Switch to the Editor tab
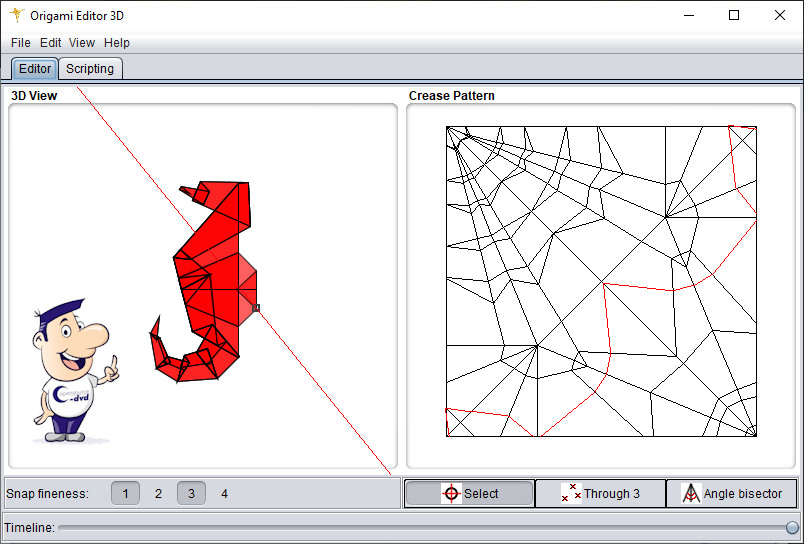This screenshot has width=804, height=544. click(35, 68)
